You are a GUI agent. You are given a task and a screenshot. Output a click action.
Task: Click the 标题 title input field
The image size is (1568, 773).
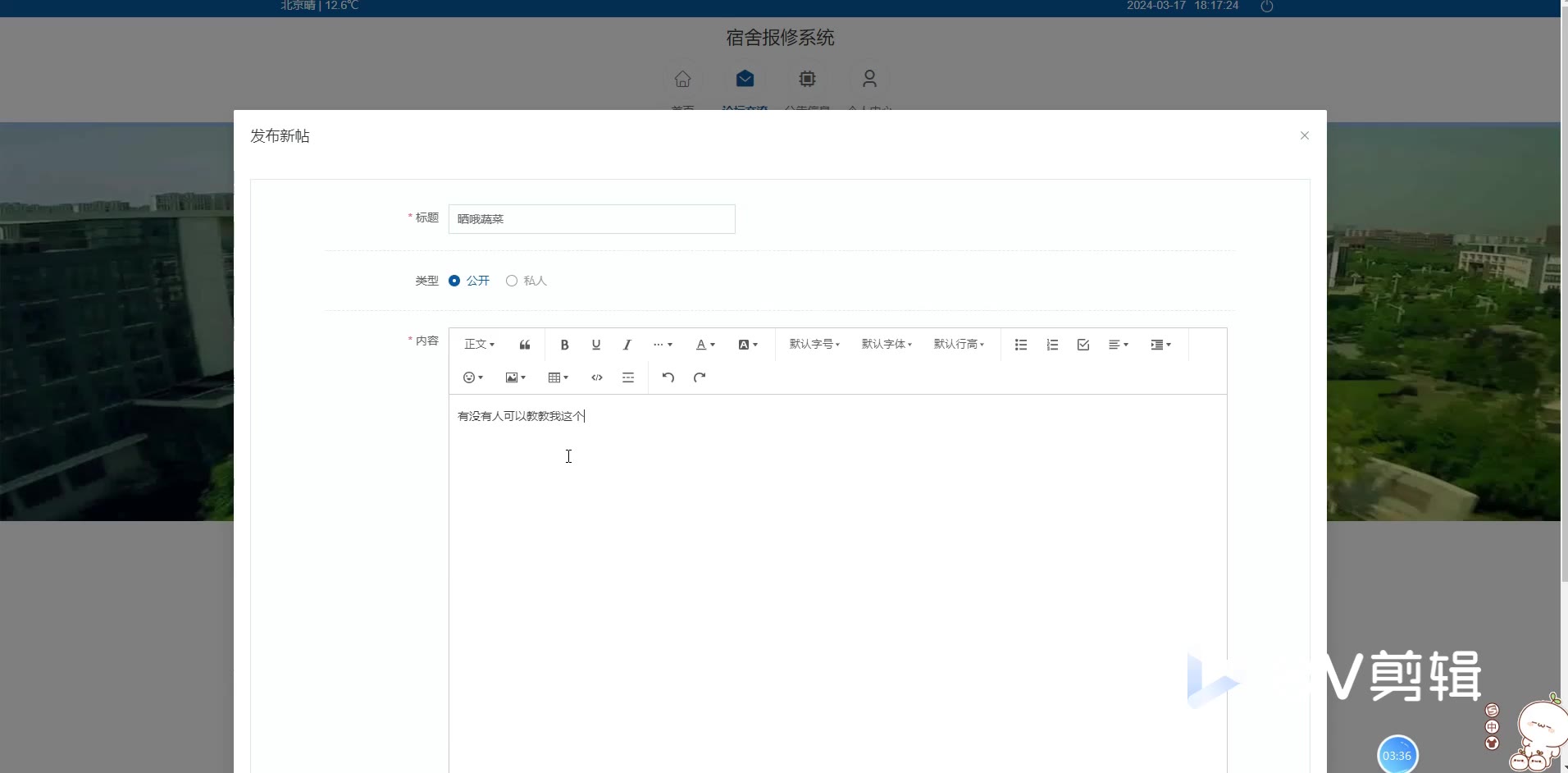coord(592,219)
